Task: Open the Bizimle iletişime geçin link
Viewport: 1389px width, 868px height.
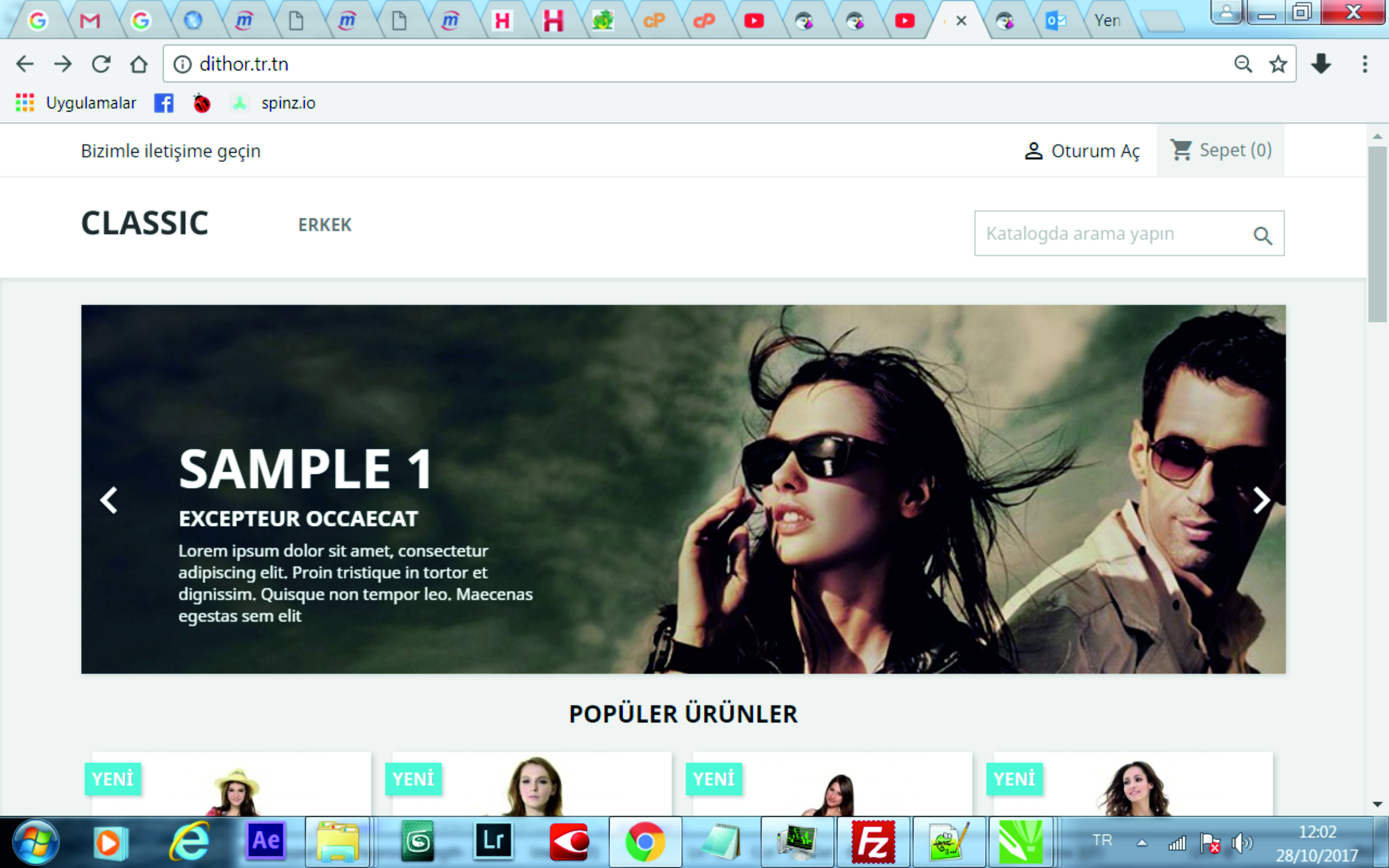Action: coord(171,151)
